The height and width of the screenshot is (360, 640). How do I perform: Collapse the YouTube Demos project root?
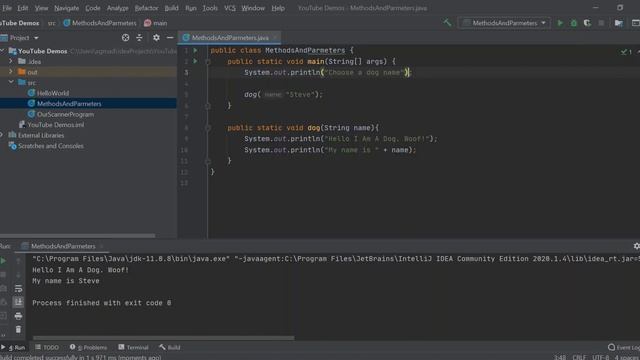pos(2,51)
